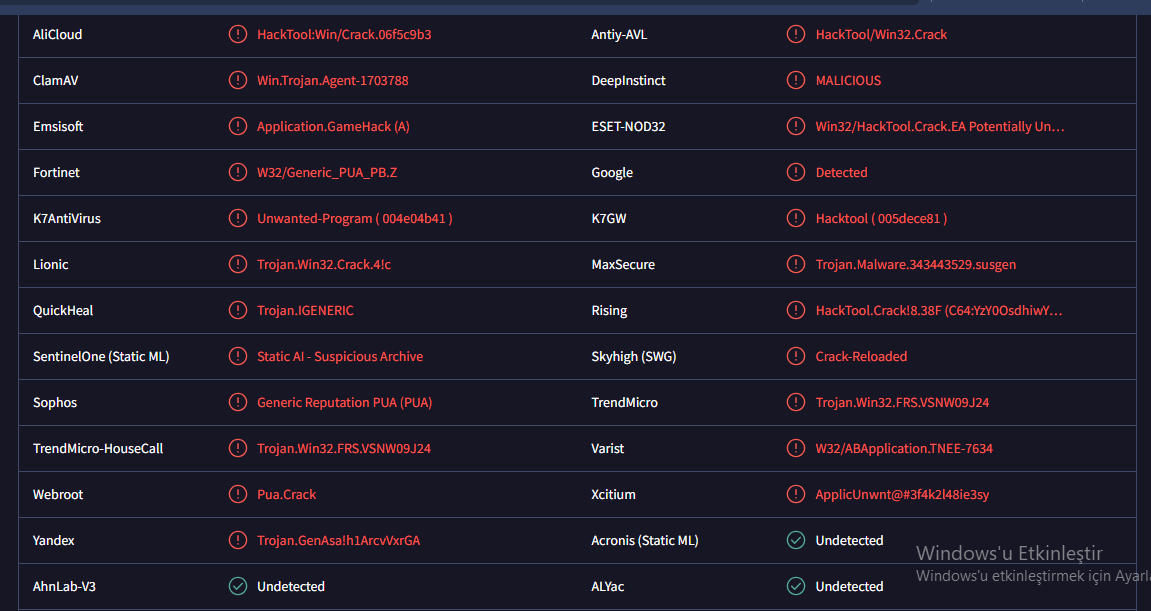This screenshot has width=1151, height=611.
Task: Click the warning icon in the QuickHeal row
Action: [238, 310]
